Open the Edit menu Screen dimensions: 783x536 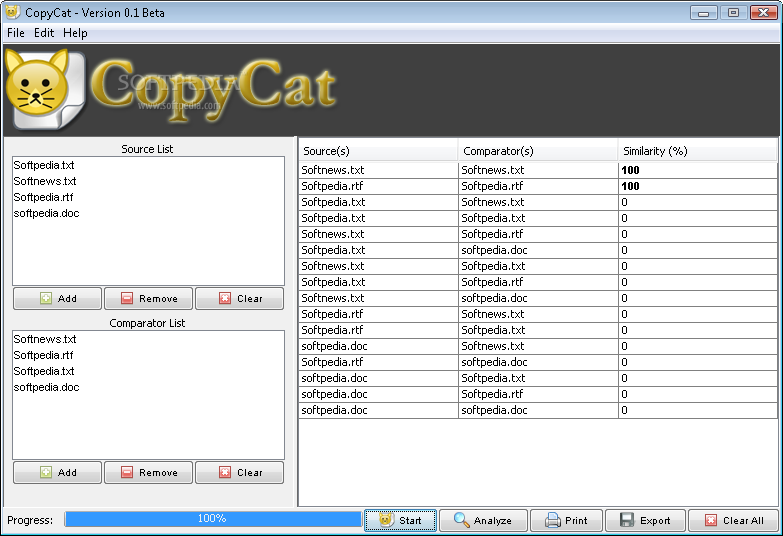point(44,33)
